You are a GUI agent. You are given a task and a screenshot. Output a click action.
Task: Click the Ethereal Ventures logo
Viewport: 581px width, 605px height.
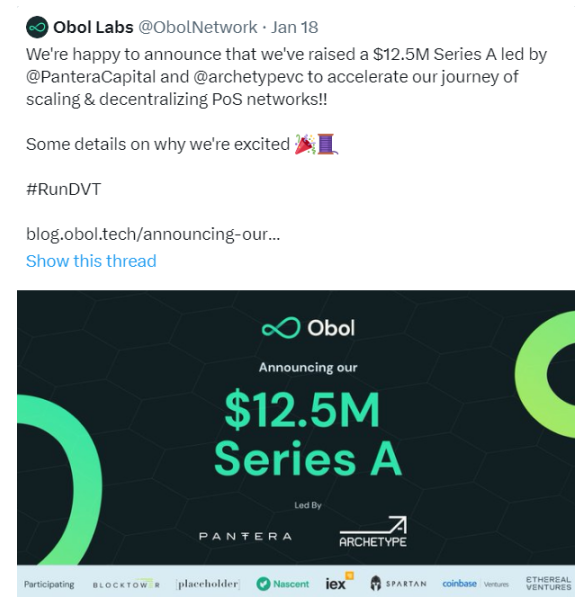[x=548, y=583]
